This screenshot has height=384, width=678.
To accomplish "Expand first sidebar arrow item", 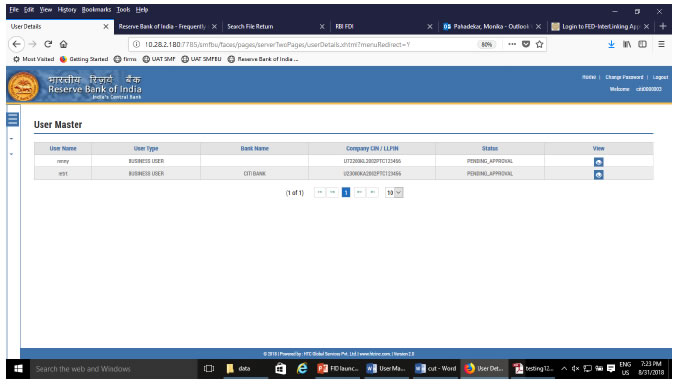I will point(12,139).
